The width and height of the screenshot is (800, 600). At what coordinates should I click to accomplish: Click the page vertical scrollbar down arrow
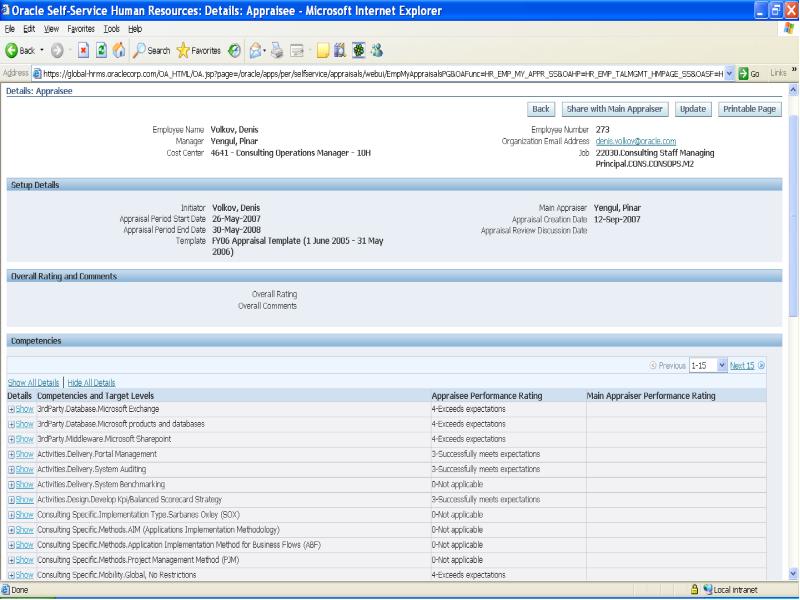793,573
